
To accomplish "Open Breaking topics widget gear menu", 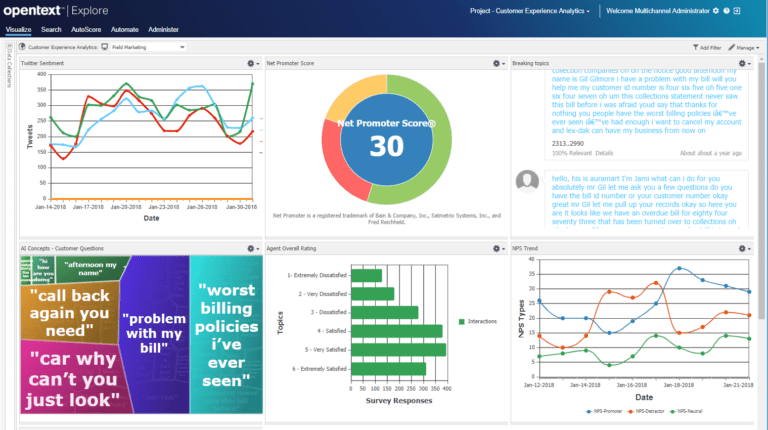I will click(x=744, y=63).
